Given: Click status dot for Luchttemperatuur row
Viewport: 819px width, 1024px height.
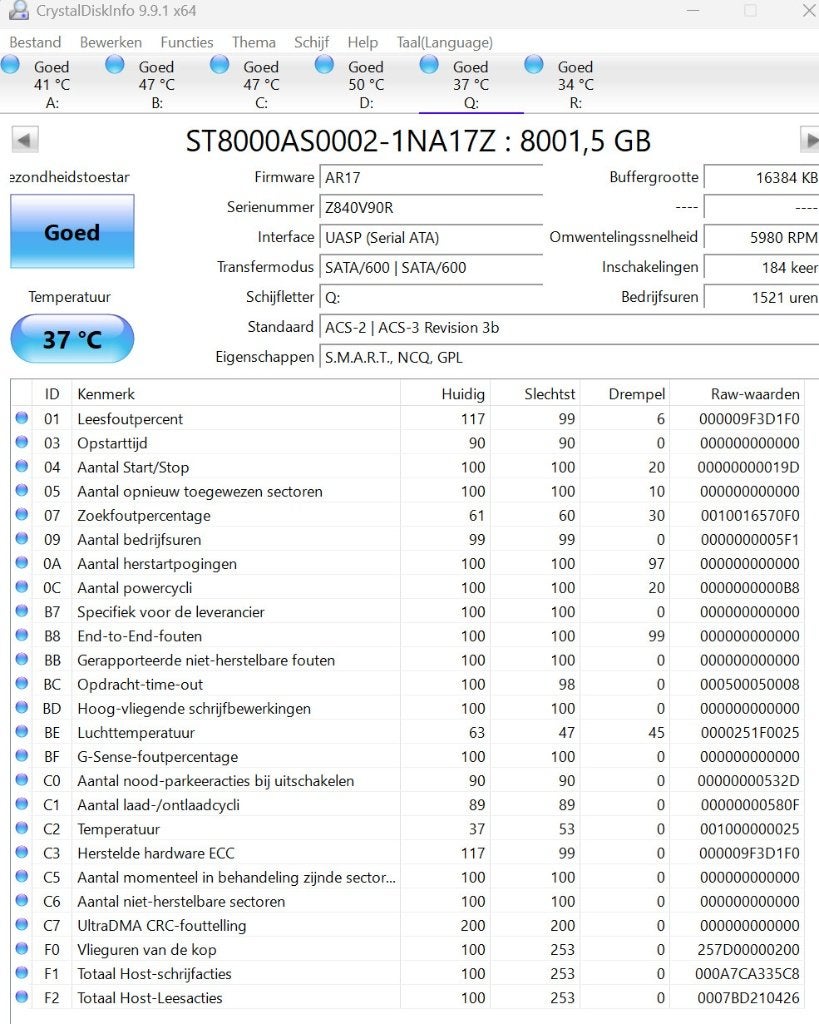Looking at the screenshot, I should [22, 732].
